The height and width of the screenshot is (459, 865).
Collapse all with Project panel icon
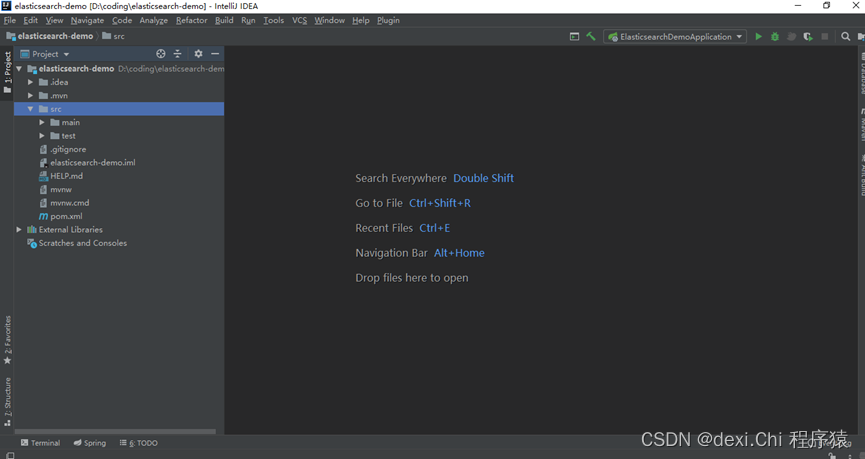pyautogui.click(x=177, y=54)
